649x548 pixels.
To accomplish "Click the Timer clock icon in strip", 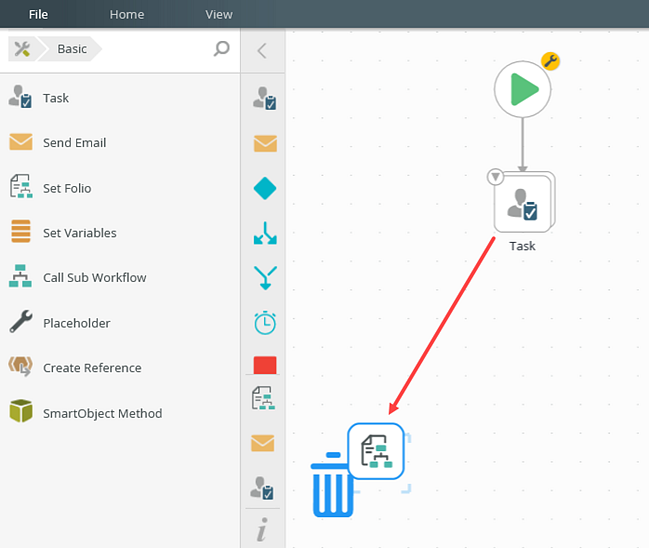I will 265,322.
